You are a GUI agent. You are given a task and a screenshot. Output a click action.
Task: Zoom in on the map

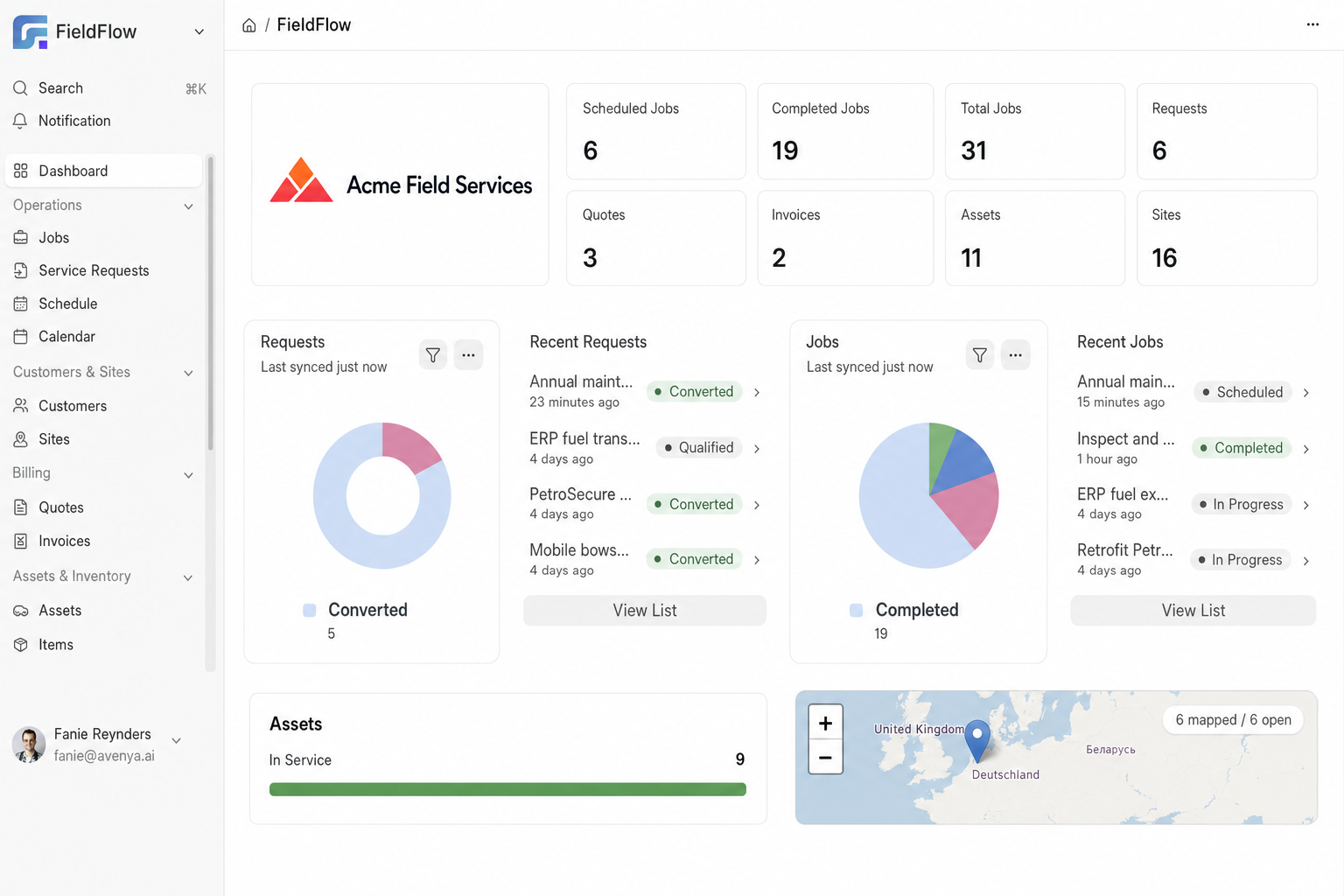pyautogui.click(x=825, y=723)
